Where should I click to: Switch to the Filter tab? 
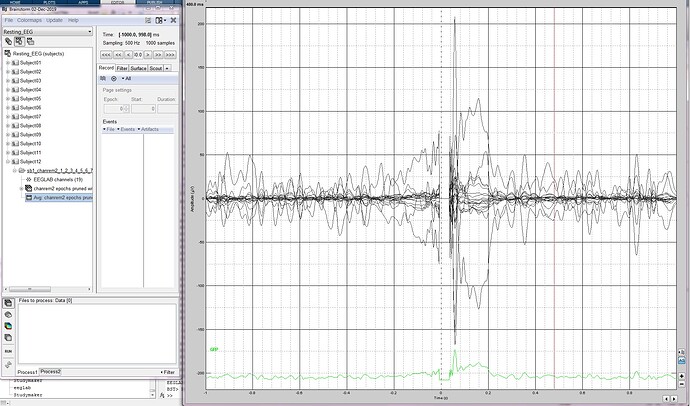pos(122,68)
